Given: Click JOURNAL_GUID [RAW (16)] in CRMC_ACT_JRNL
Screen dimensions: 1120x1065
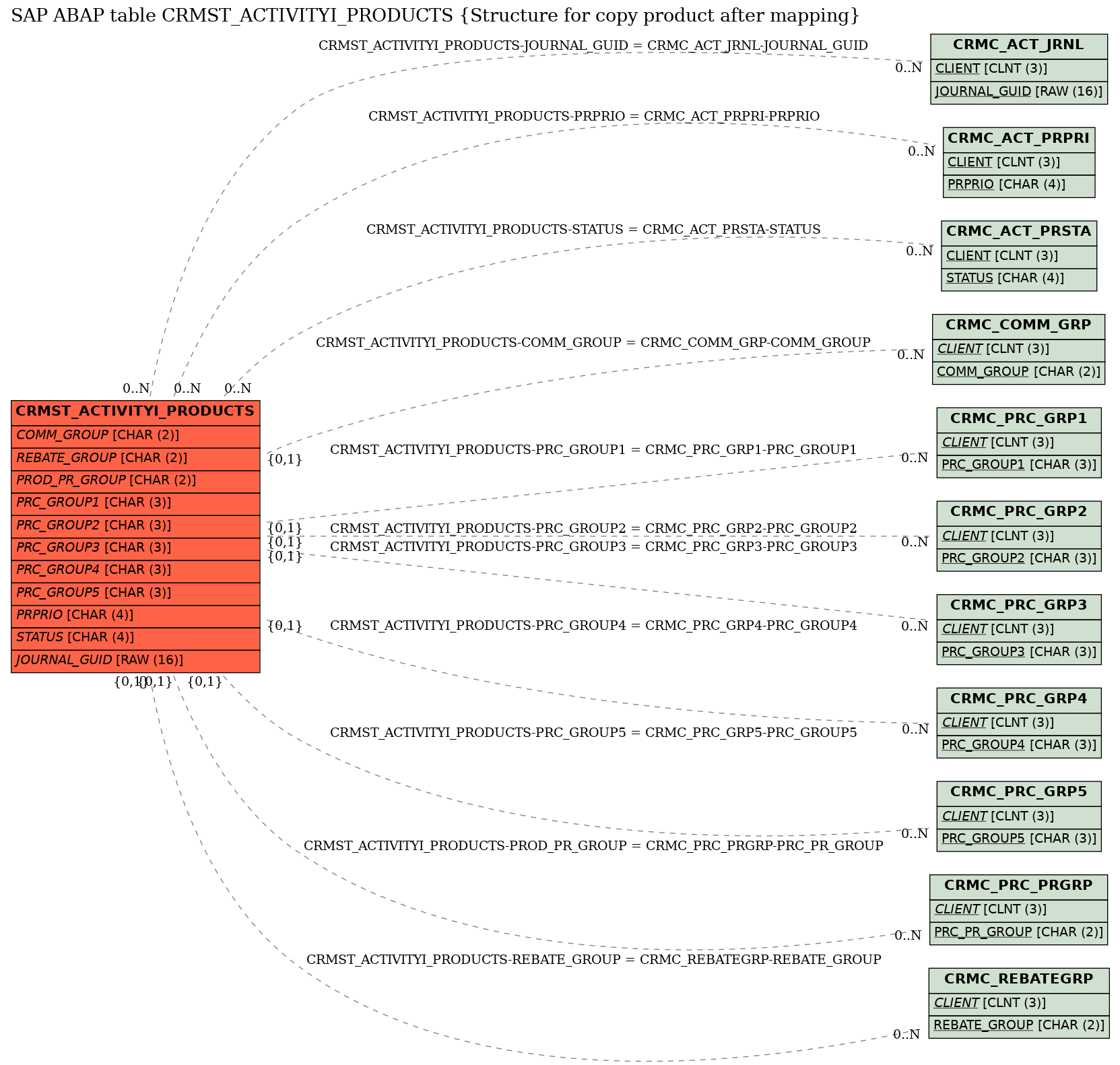Looking at the screenshot, I should [x=1018, y=92].
